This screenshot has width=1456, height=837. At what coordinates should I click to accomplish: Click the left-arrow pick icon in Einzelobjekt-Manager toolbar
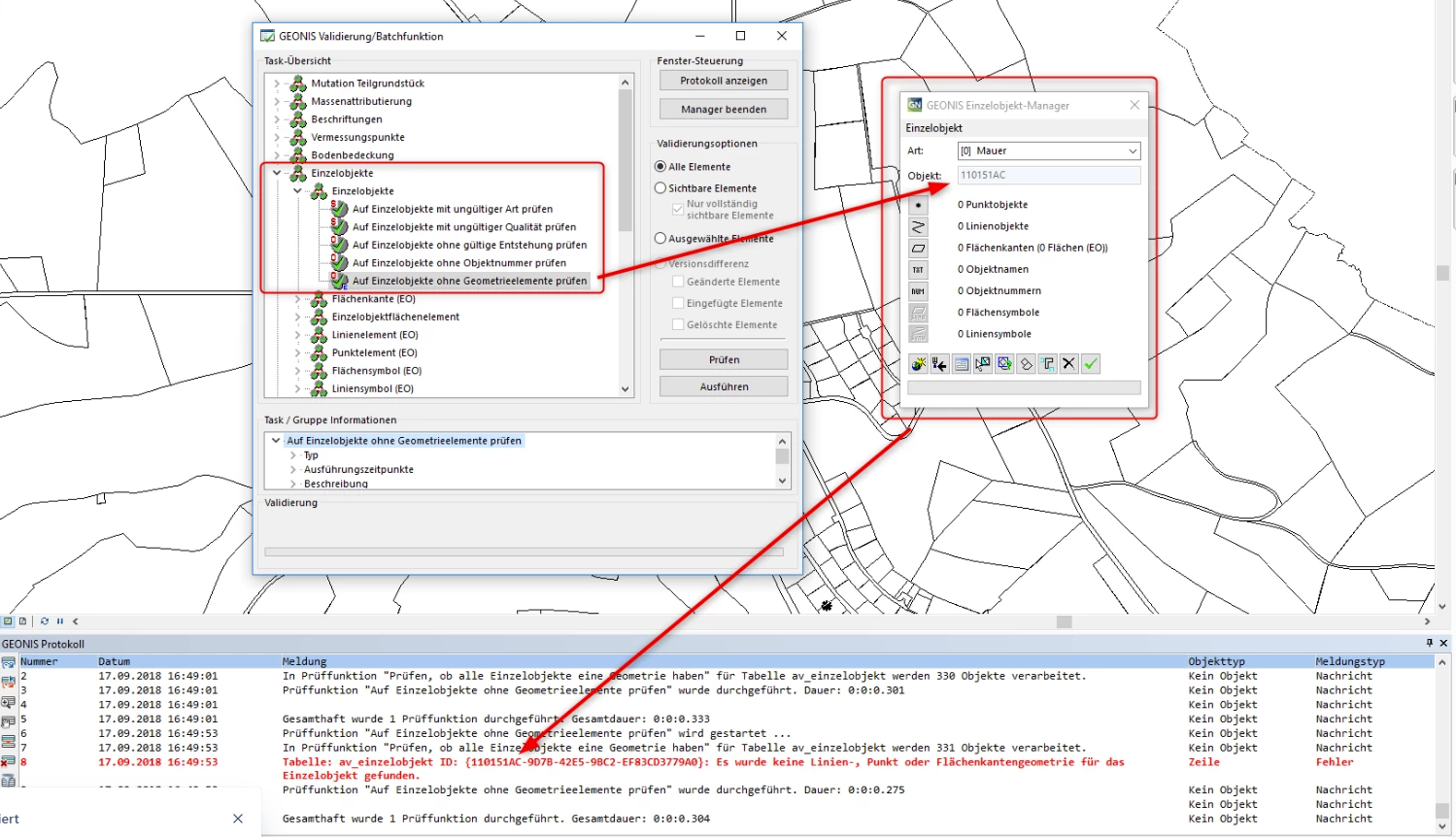[939, 364]
